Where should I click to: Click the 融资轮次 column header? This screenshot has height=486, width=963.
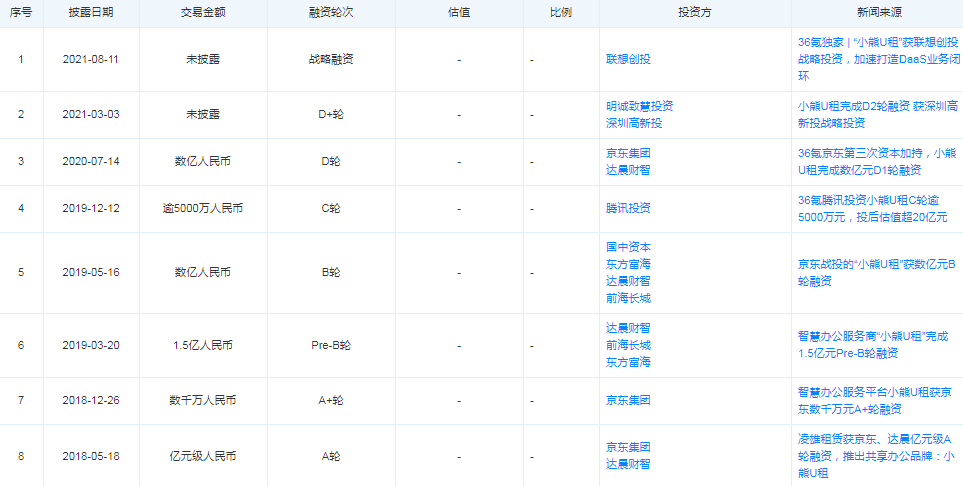[330, 13]
